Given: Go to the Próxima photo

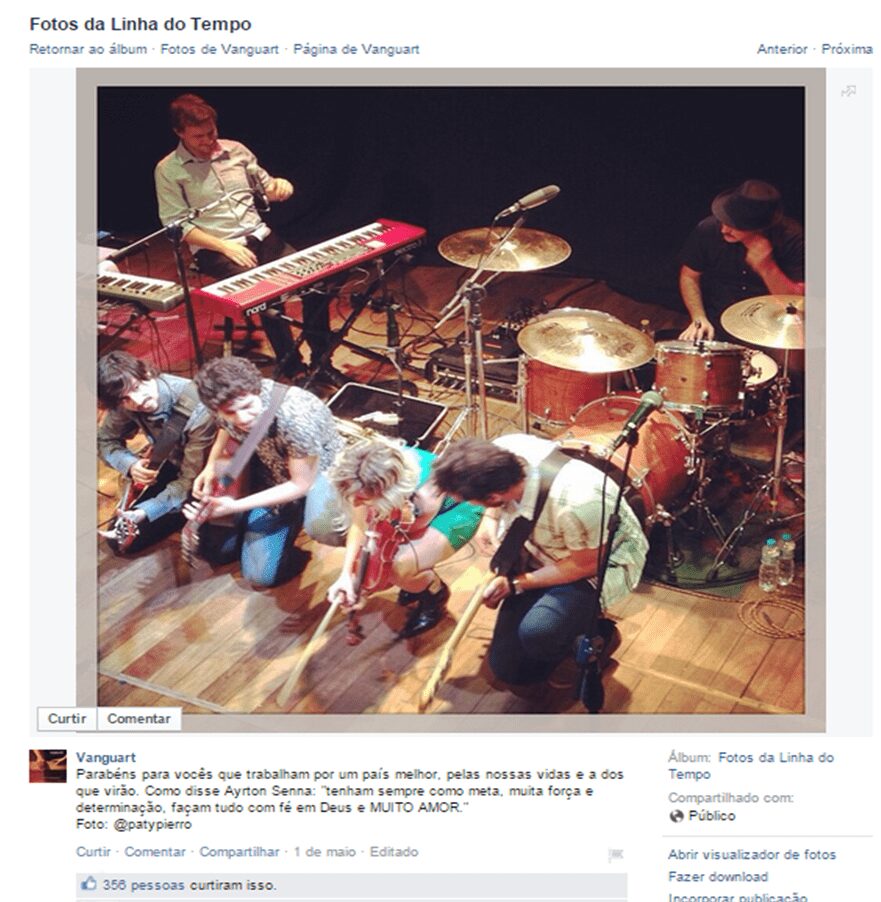Looking at the screenshot, I should [x=847, y=49].
